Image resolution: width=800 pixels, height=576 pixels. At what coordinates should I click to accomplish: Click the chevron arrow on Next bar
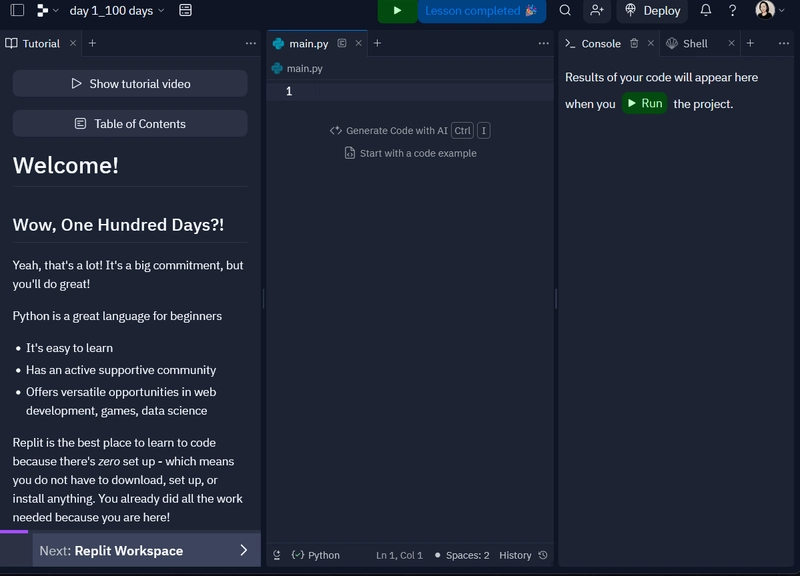(x=244, y=550)
